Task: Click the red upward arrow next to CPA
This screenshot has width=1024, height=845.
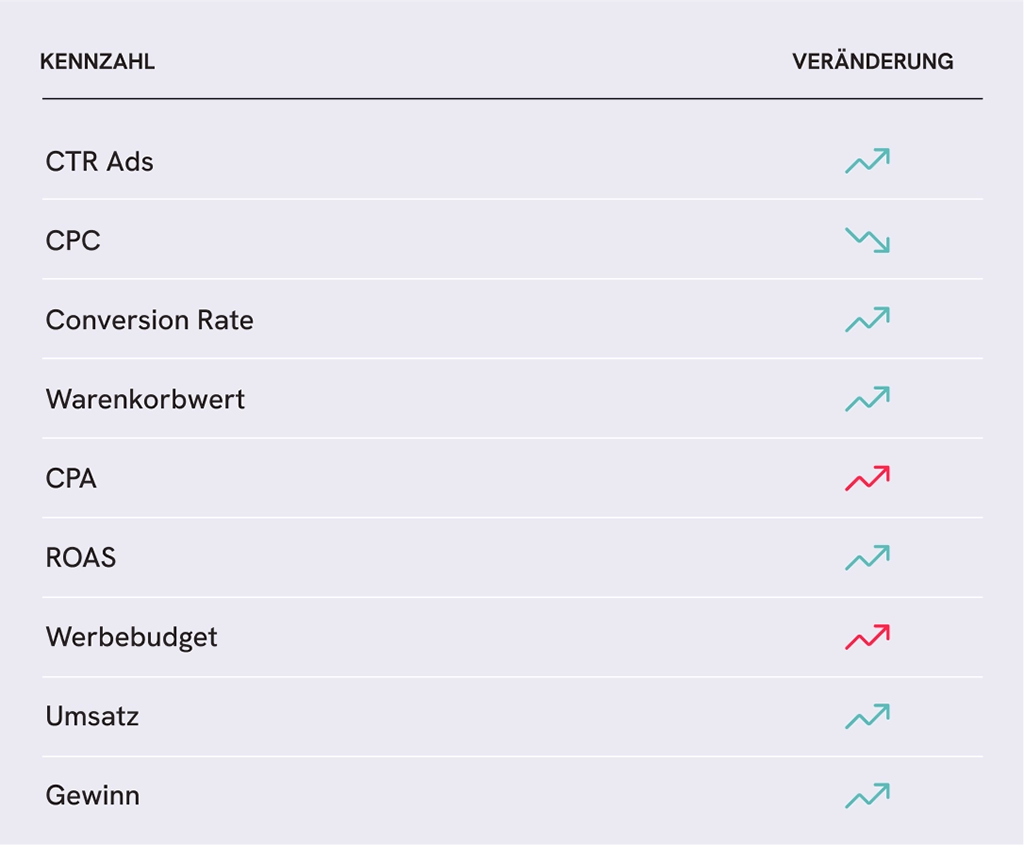Action: click(867, 478)
